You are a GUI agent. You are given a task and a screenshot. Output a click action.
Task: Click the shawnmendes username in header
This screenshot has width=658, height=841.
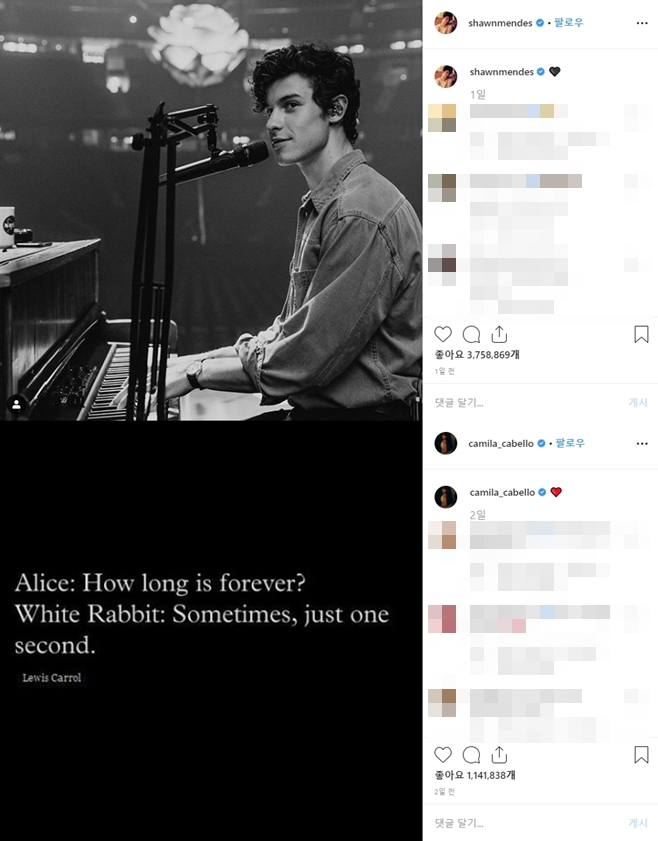tap(500, 23)
